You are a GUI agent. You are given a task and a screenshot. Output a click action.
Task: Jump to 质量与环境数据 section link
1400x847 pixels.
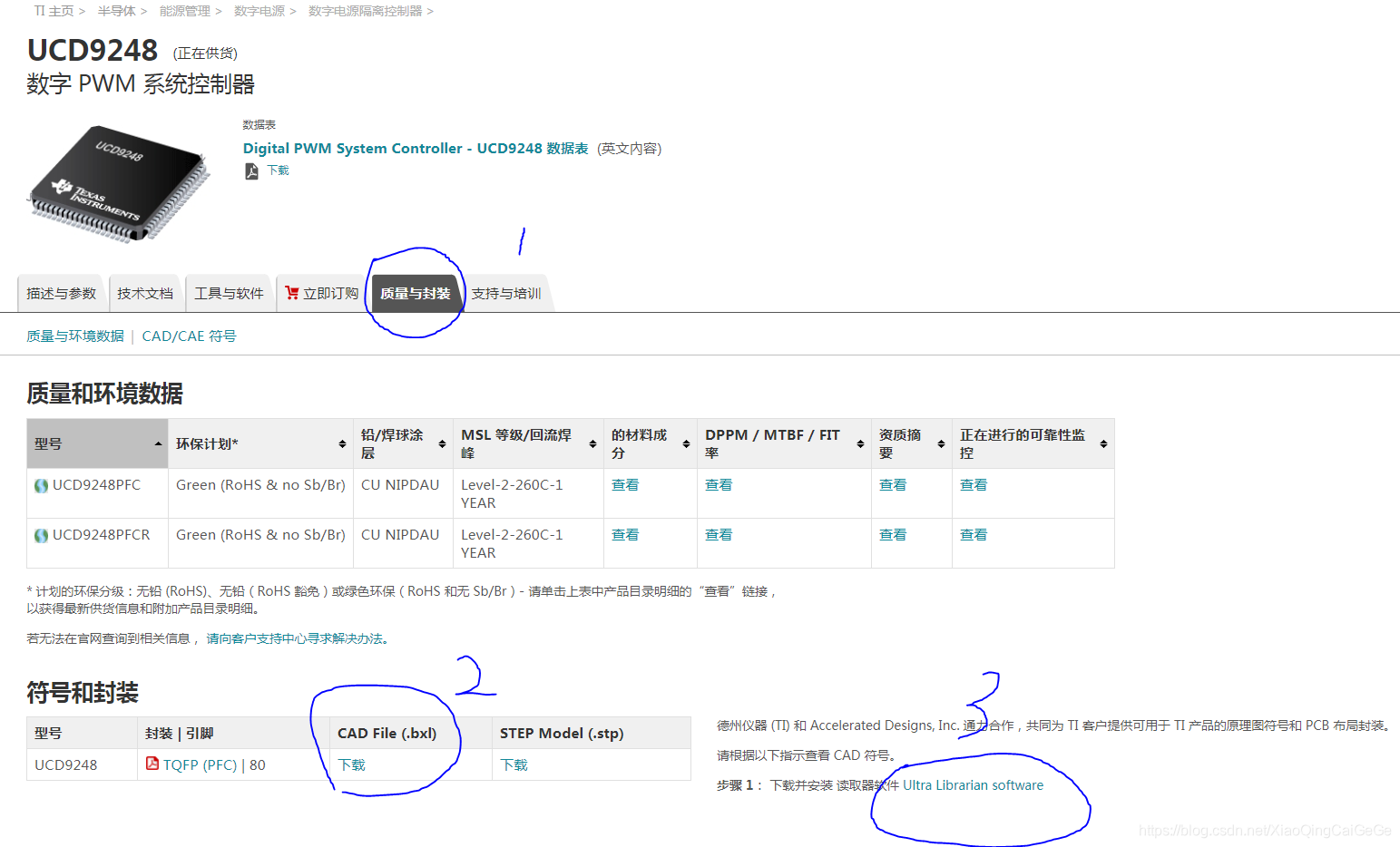point(75,336)
